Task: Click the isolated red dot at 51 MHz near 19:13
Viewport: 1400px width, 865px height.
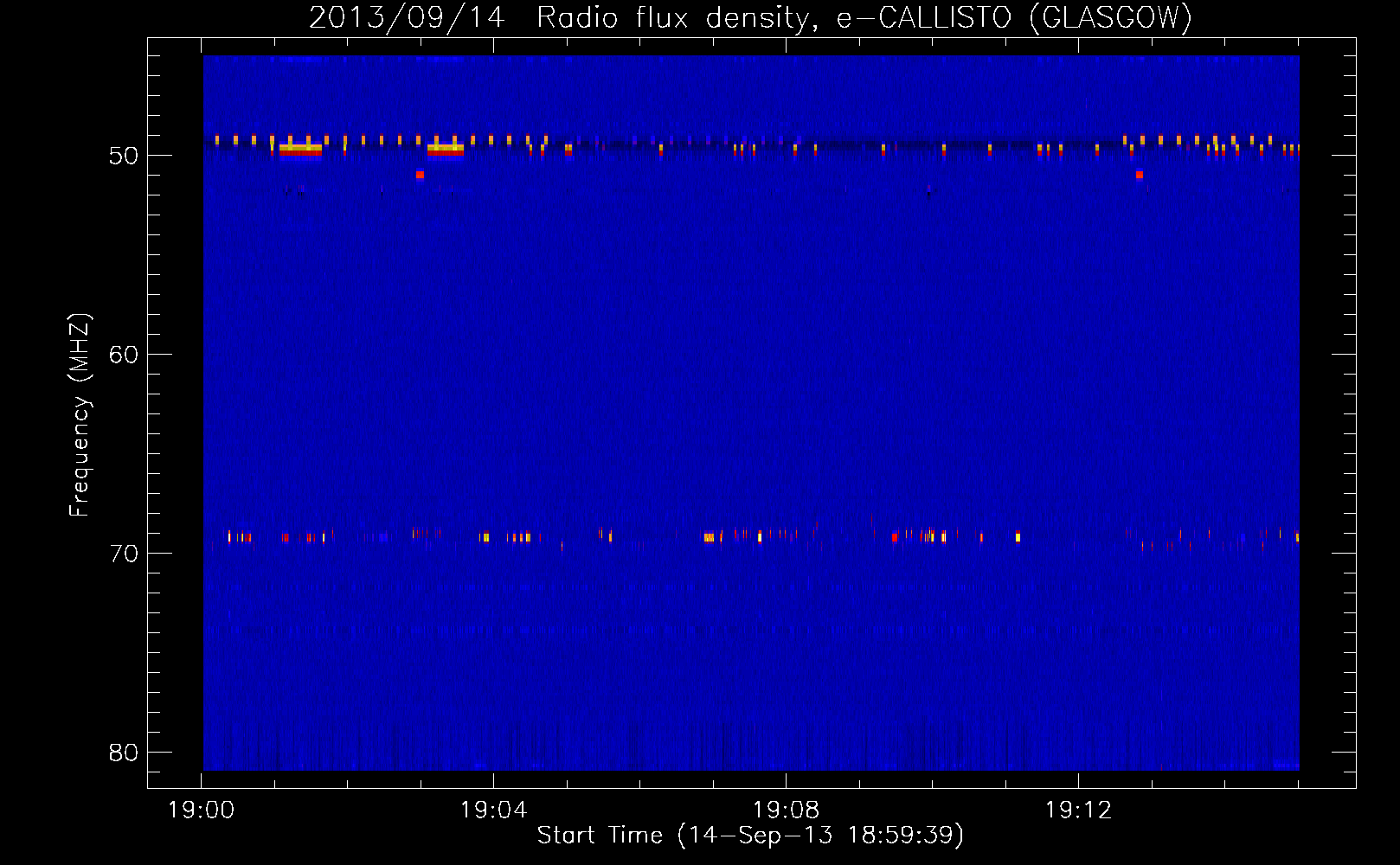Action: [x=1140, y=175]
